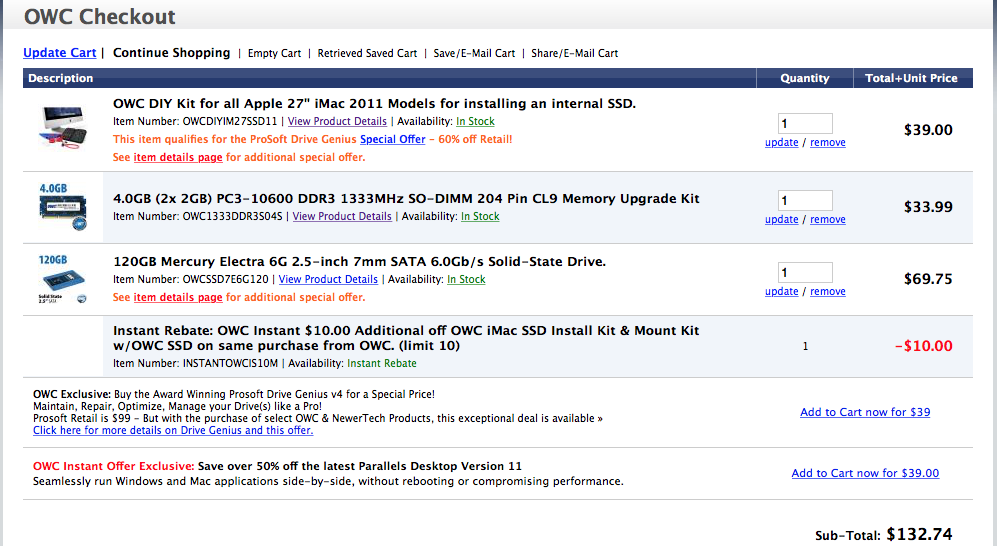Click the 4.0GB PC3-10600 DDR3 title
Screen dimensions: 997x546
click(x=406, y=198)
